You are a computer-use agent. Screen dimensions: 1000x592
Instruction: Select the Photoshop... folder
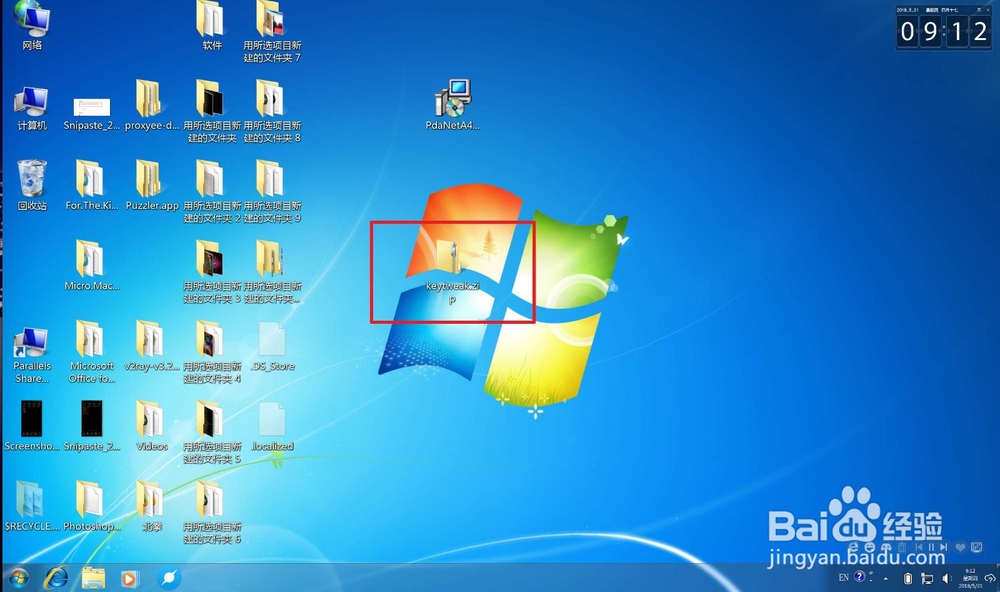(92, 507)
